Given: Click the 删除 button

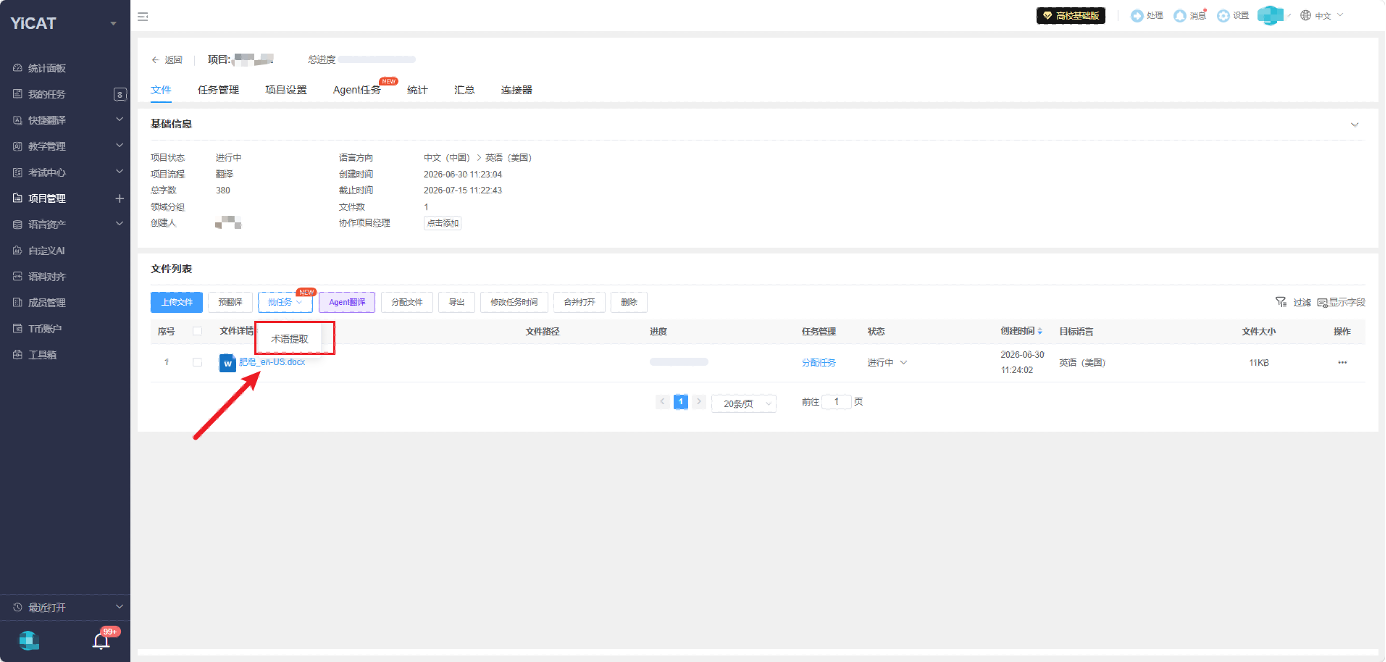Looking at the screenshot, I should pyautogui.click(x=629, y=302).
